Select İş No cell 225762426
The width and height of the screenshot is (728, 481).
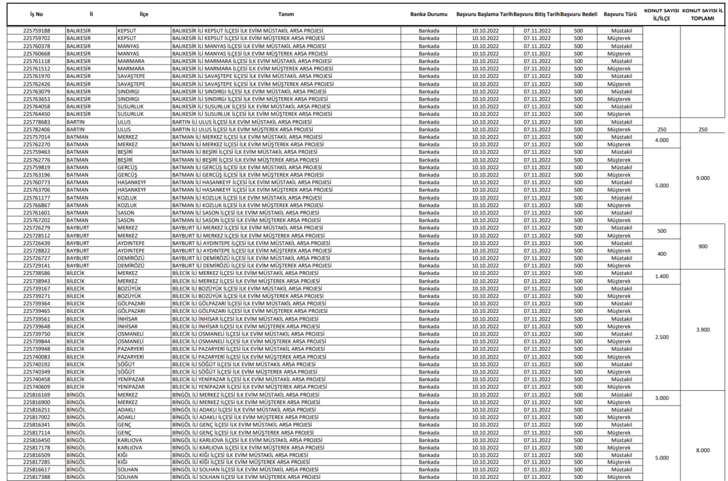[36, 84]
